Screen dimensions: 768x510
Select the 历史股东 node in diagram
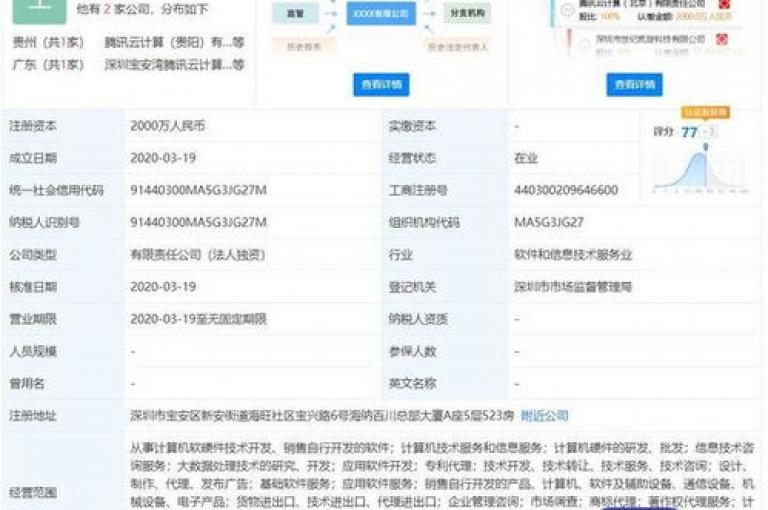[304, 47]
